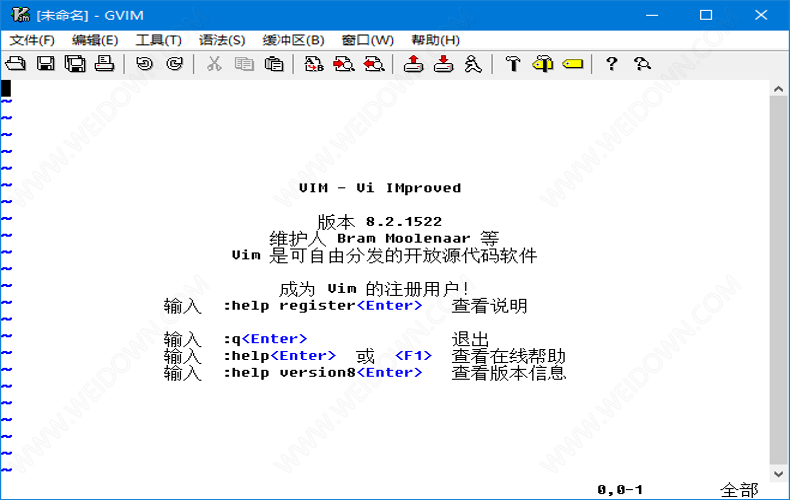Click the text cursor block in editor

[x=6, y=89]
